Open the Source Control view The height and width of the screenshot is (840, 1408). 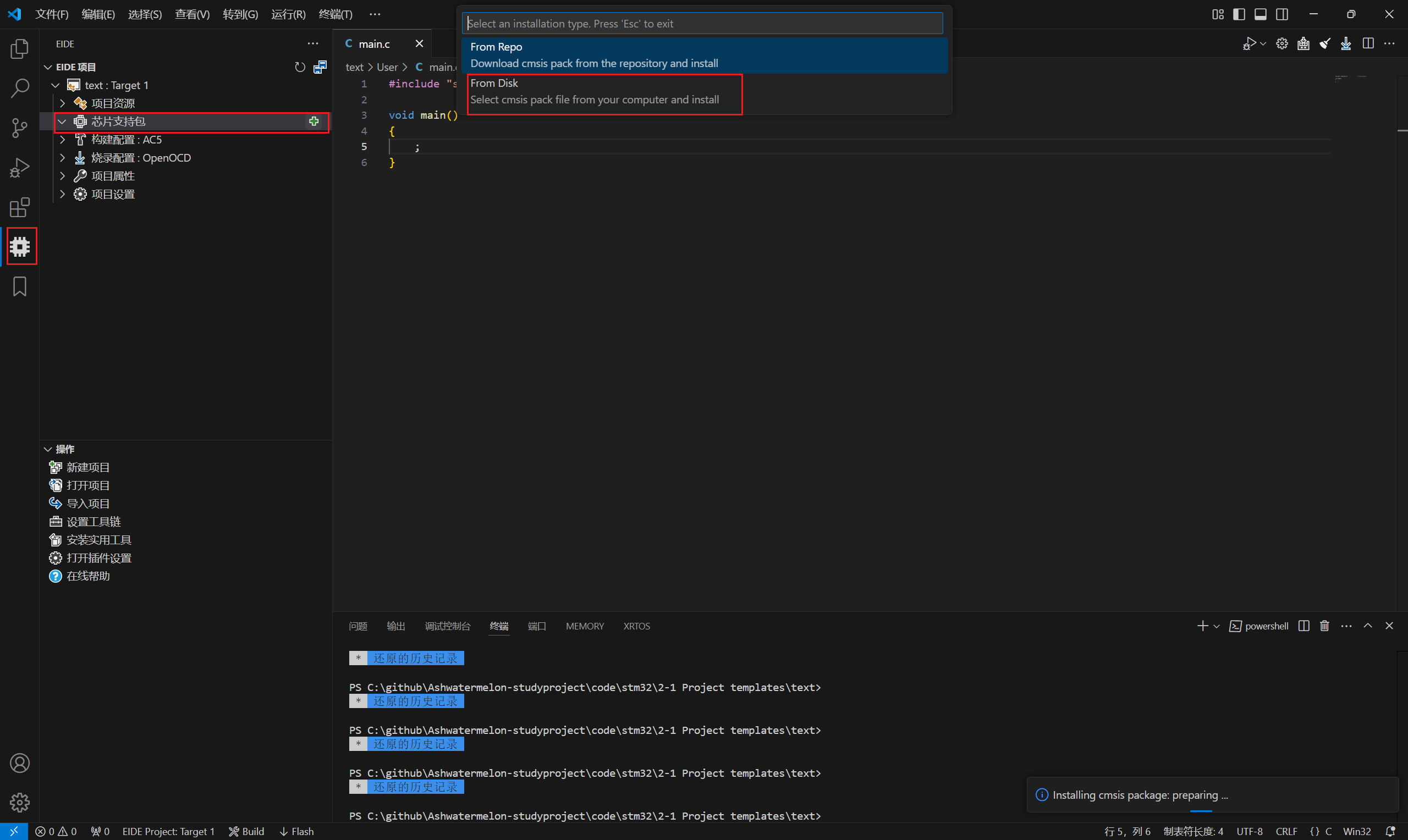[x=20, y=128]
